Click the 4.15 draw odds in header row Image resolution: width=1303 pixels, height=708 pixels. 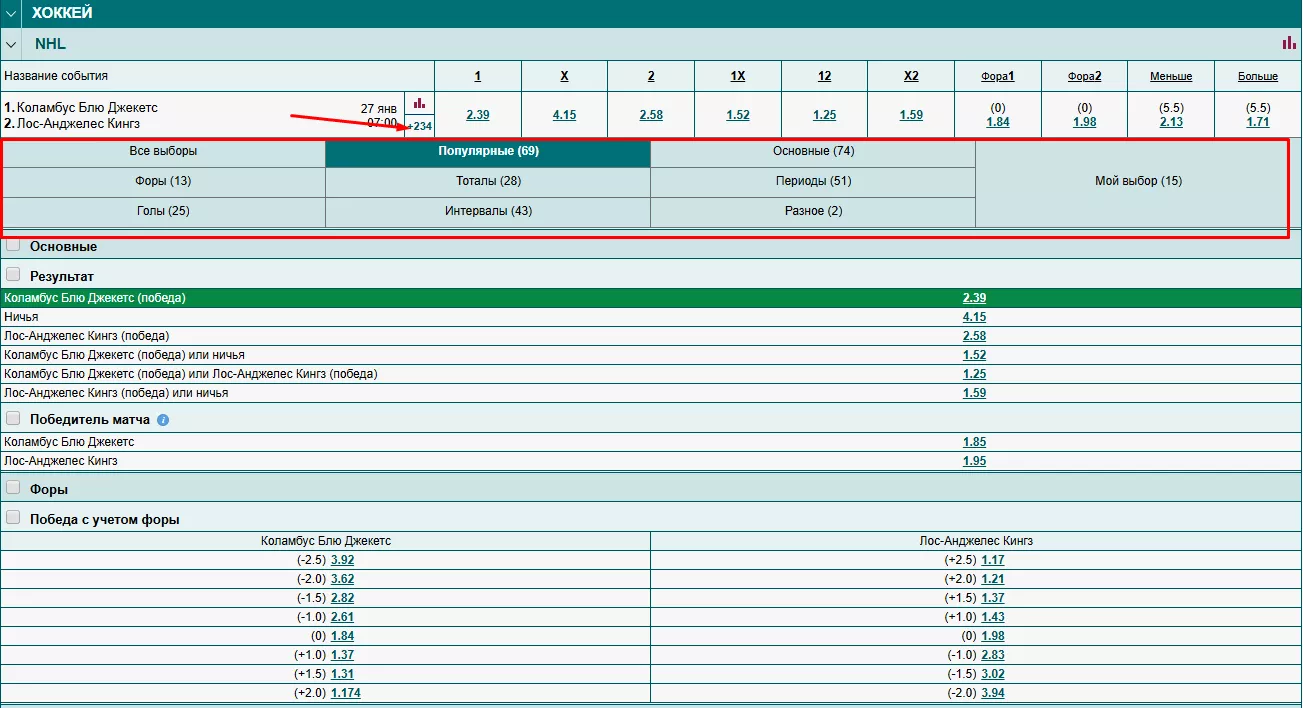pyautogui.click(x=564, y=115)
